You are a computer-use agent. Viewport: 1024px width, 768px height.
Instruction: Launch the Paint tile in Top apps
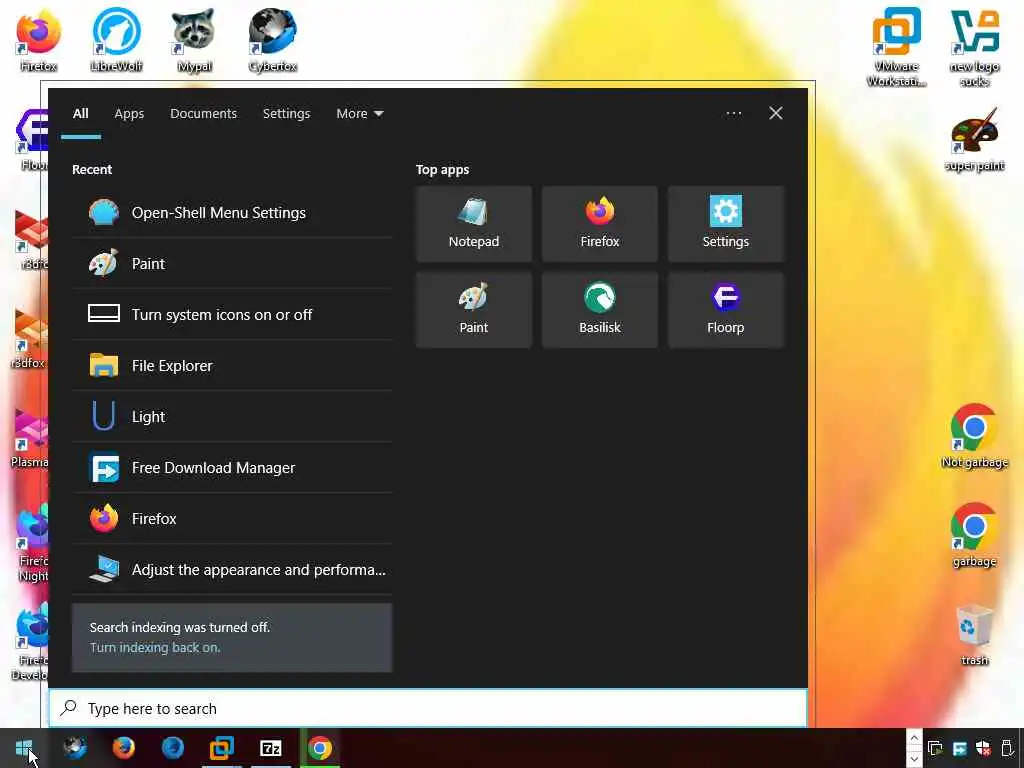click(x=474, y=310)
